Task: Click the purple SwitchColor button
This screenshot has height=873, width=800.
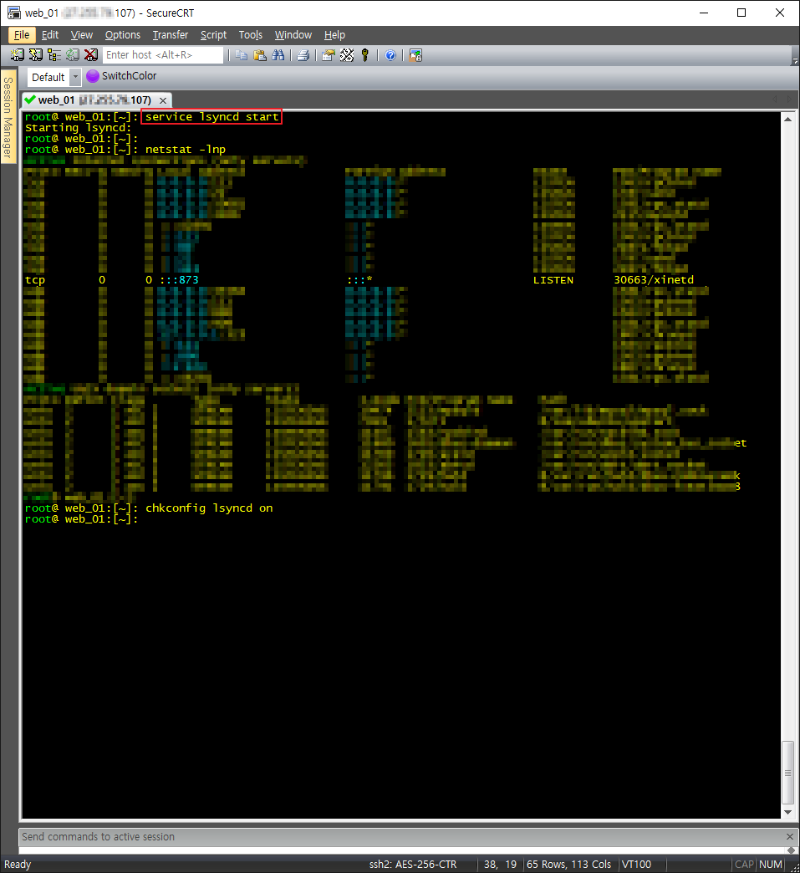Action: (x=121, y=76)
